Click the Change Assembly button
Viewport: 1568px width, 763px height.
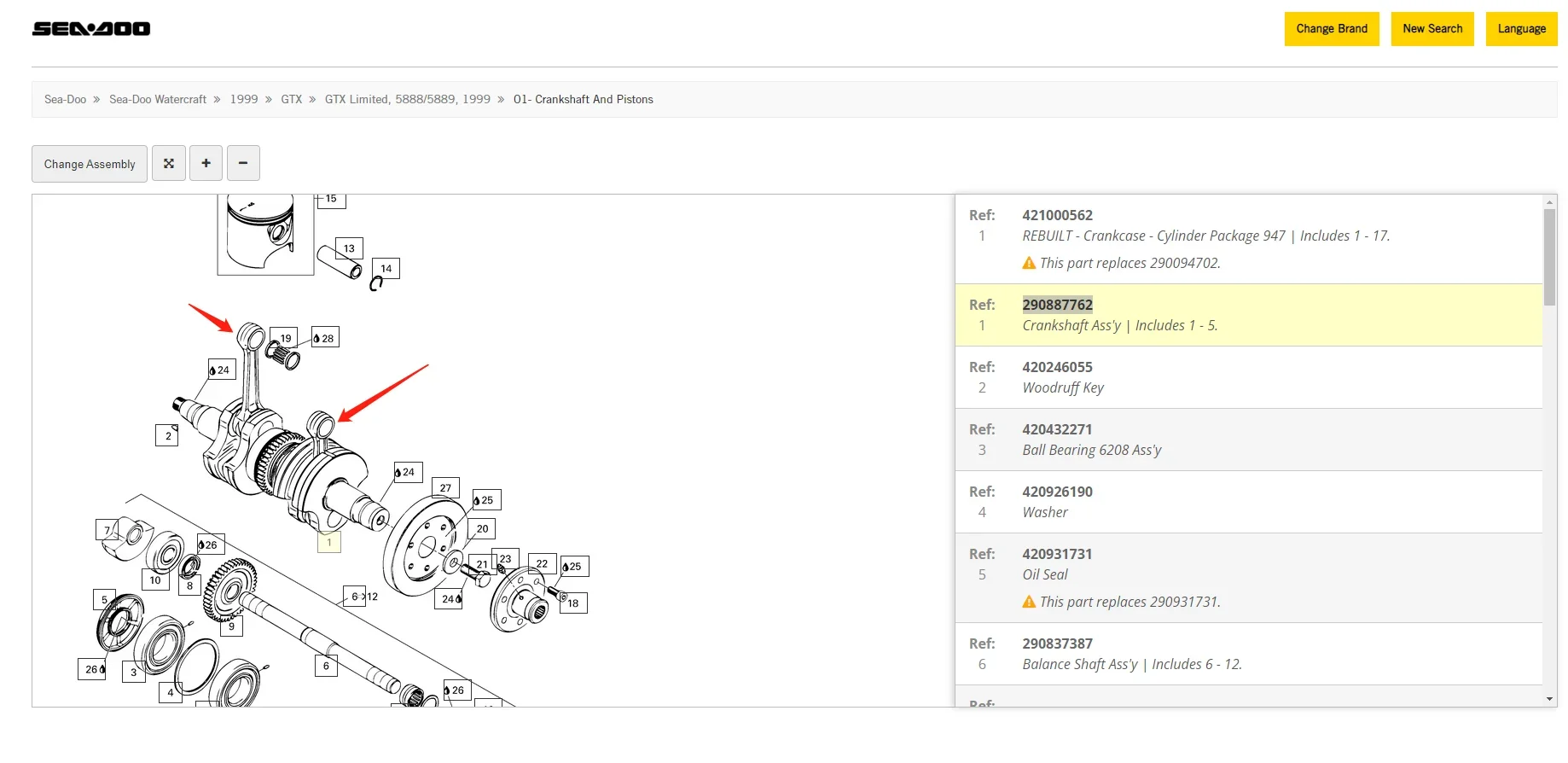pyautogui.click(x=90, y=163)
